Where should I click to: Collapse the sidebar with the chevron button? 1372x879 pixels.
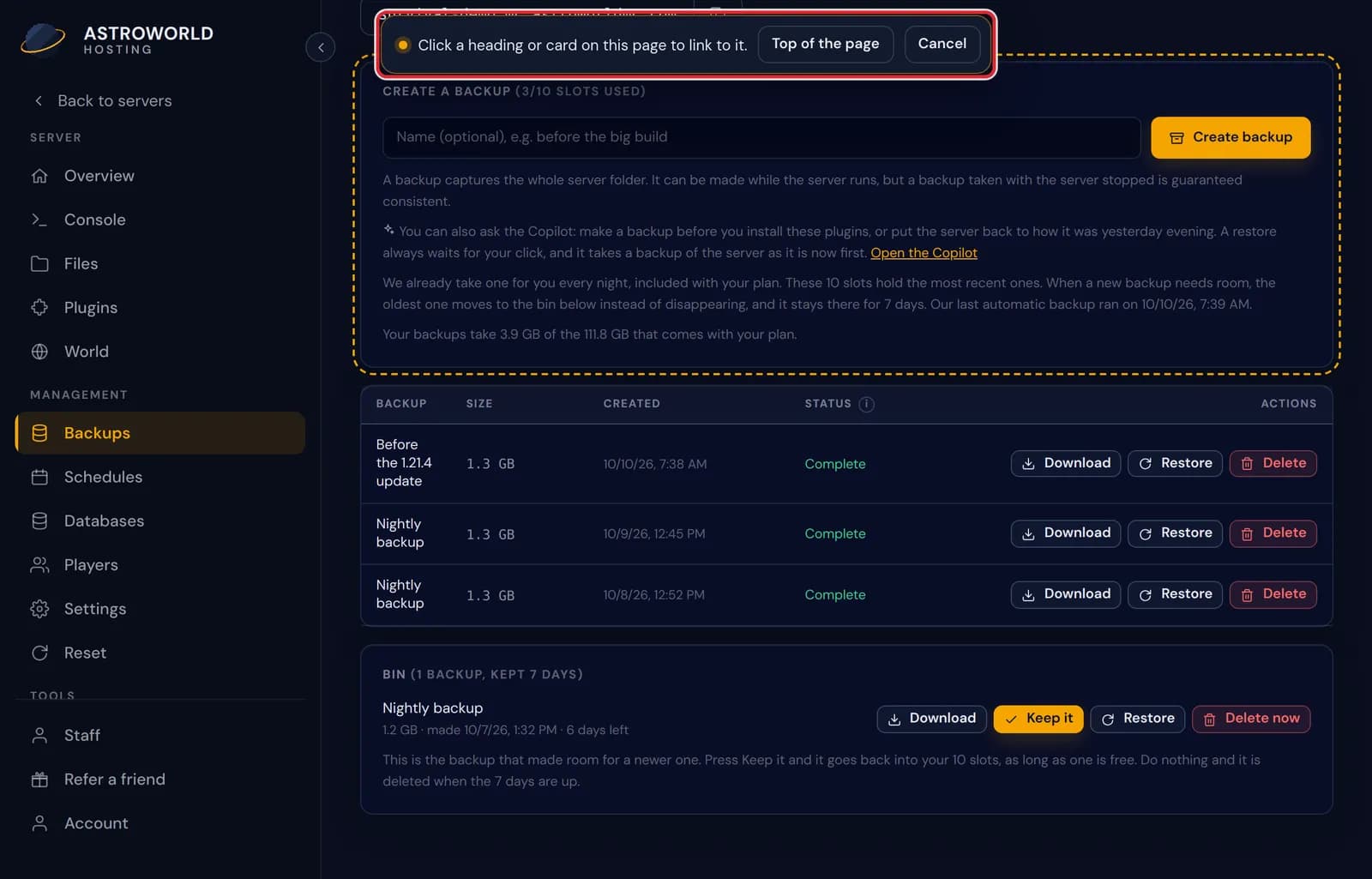(x=321, y=47)
